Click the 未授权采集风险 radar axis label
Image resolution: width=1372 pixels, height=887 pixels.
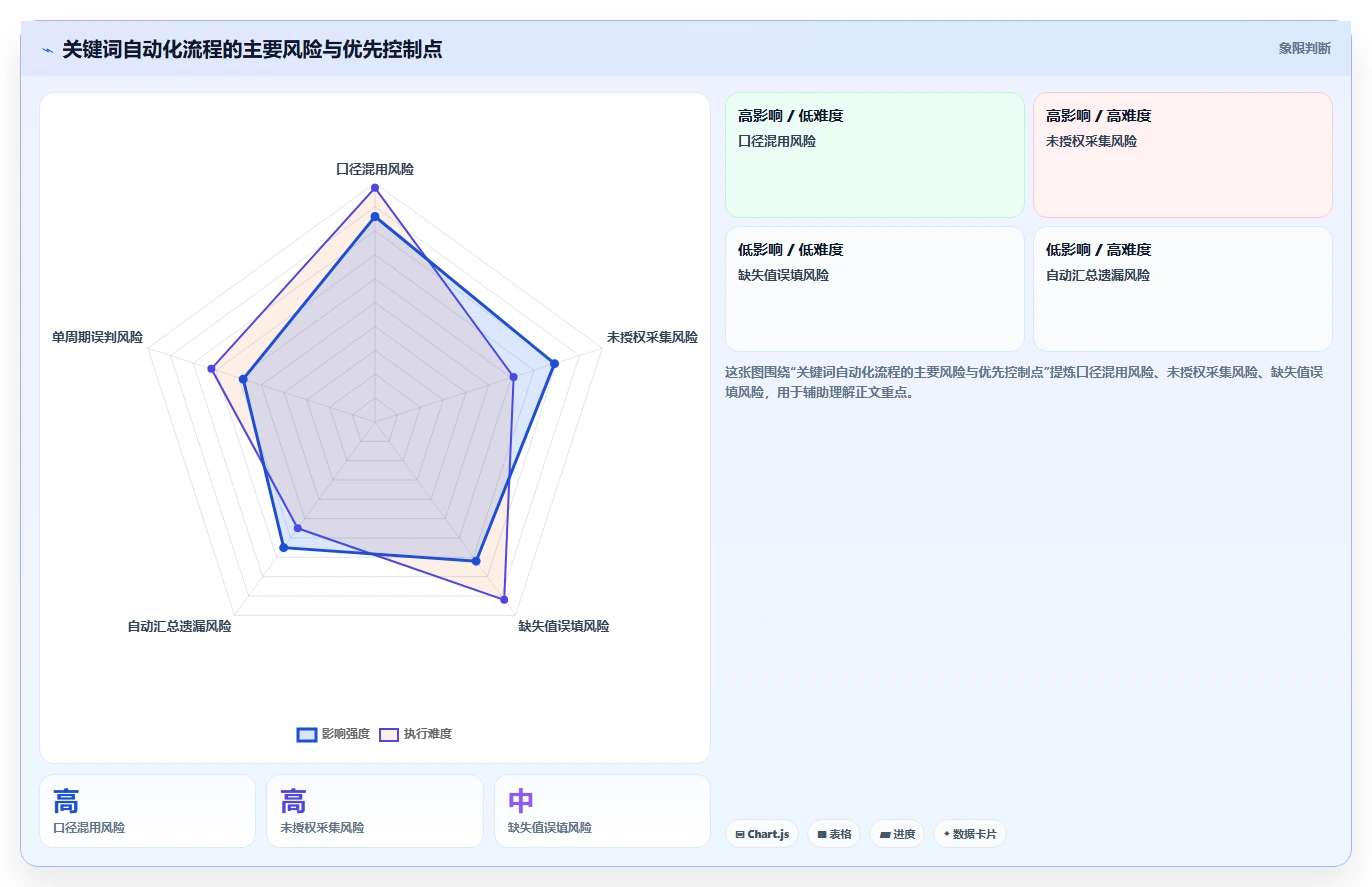point(652,337)
